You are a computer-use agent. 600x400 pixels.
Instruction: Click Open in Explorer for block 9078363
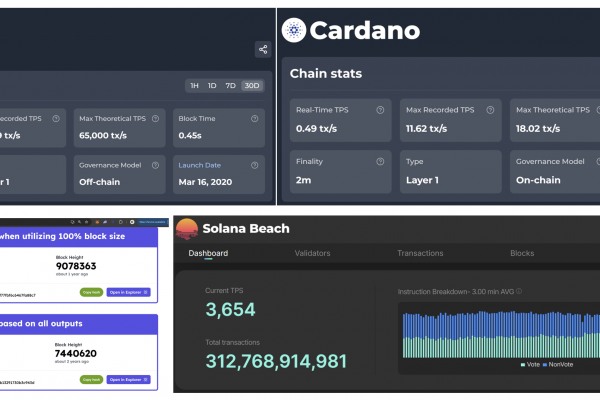click(x=128, y=292)
